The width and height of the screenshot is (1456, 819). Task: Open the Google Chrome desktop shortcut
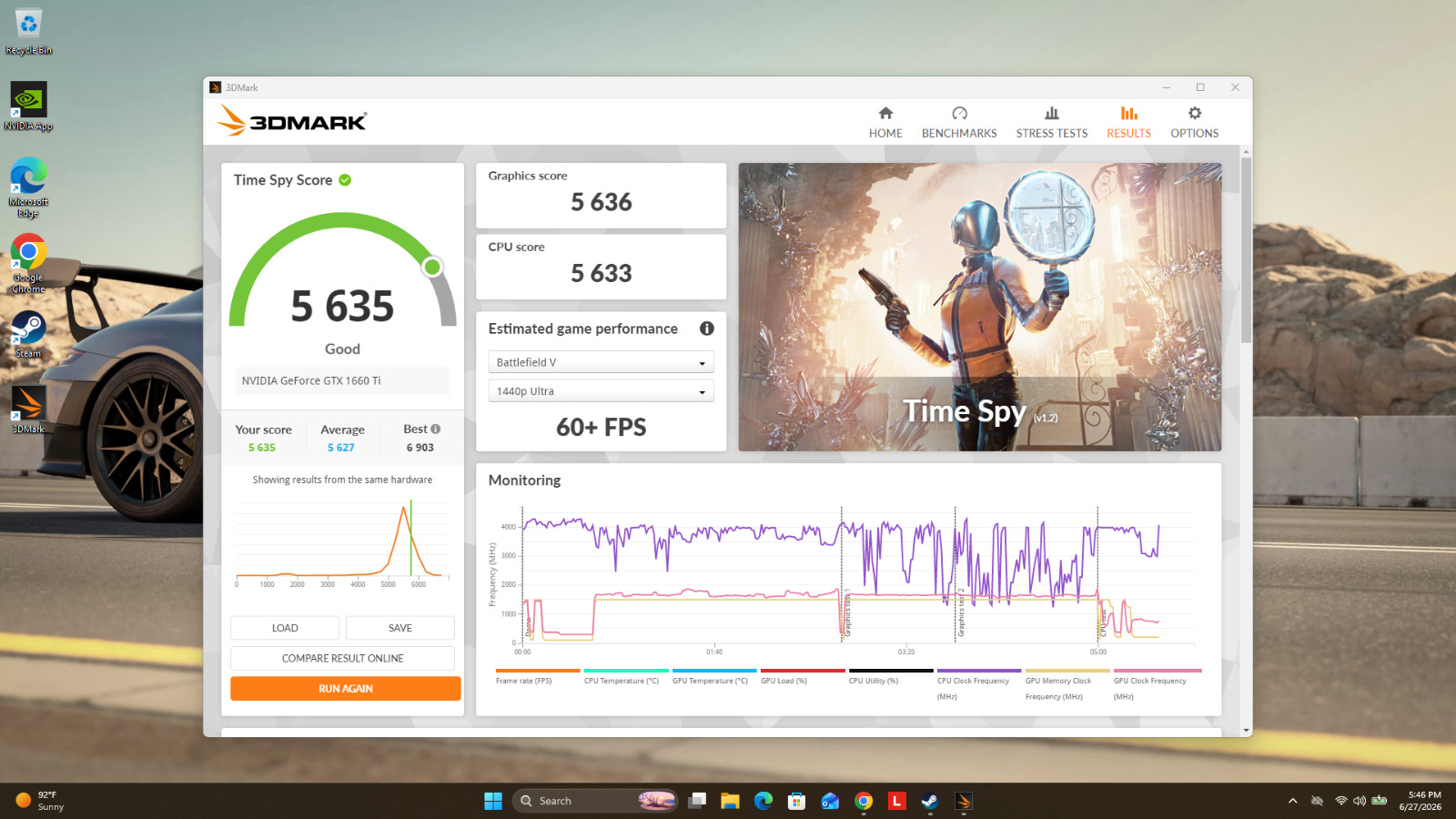28,264
